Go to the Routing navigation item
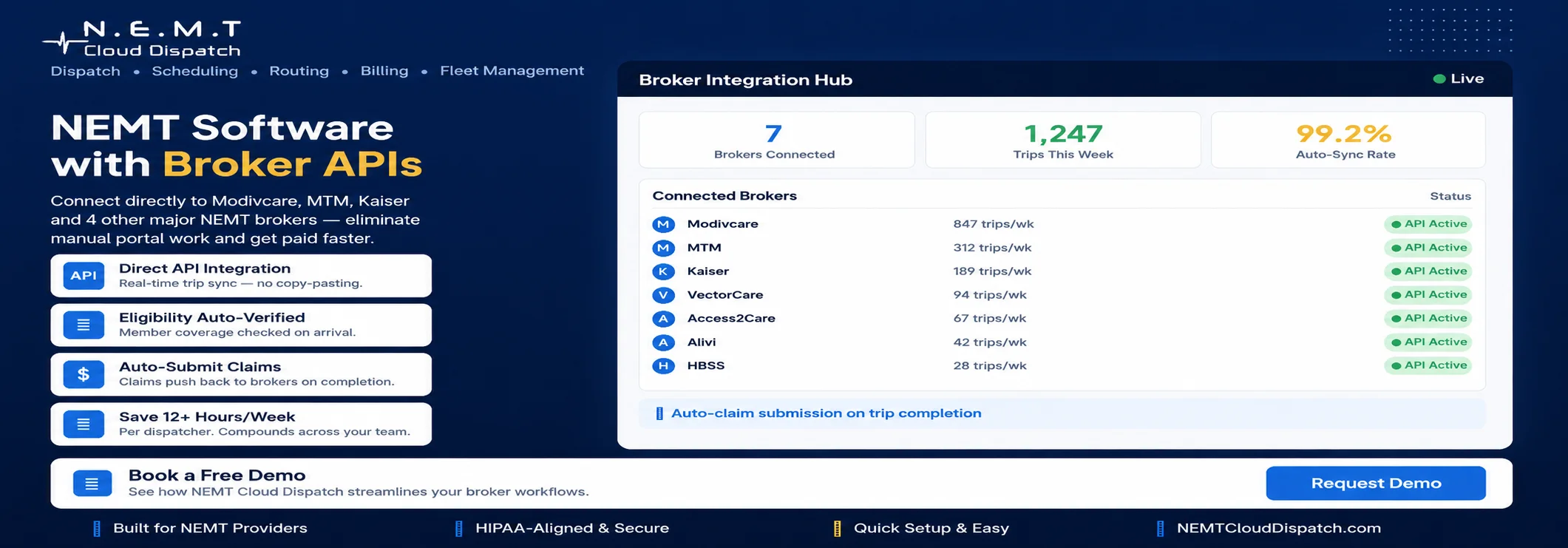The height and width of the screenshot is (548, 1568). click(x=299, y=71)
